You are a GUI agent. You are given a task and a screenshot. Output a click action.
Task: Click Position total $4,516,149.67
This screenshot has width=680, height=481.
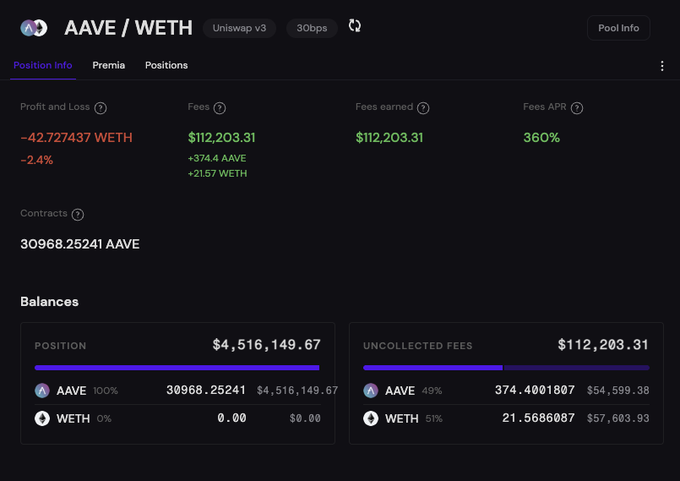tap(266, 345)
